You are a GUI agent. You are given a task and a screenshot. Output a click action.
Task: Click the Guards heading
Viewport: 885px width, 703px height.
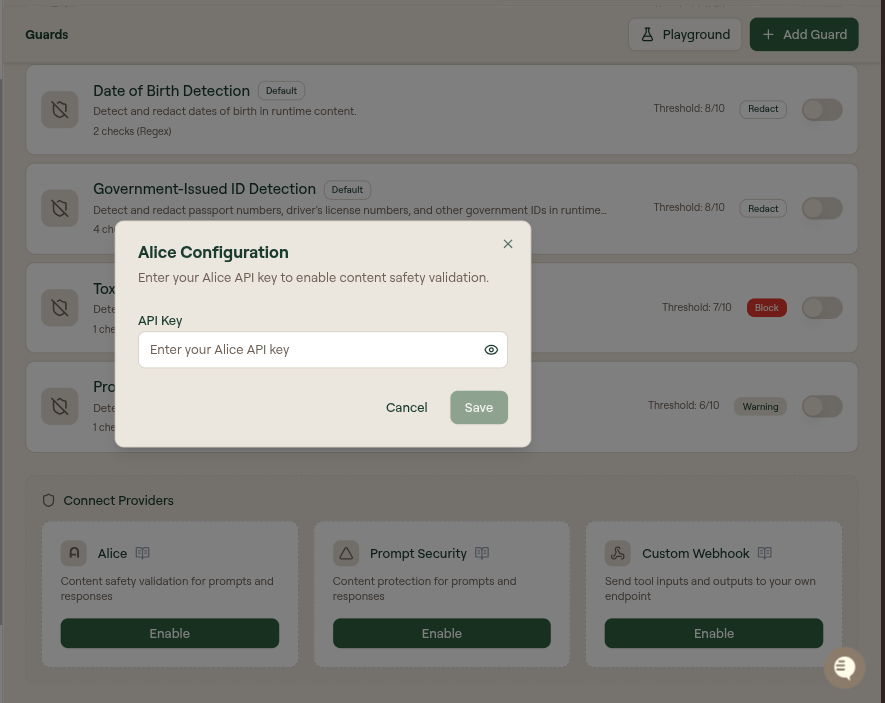pos(47,34)
